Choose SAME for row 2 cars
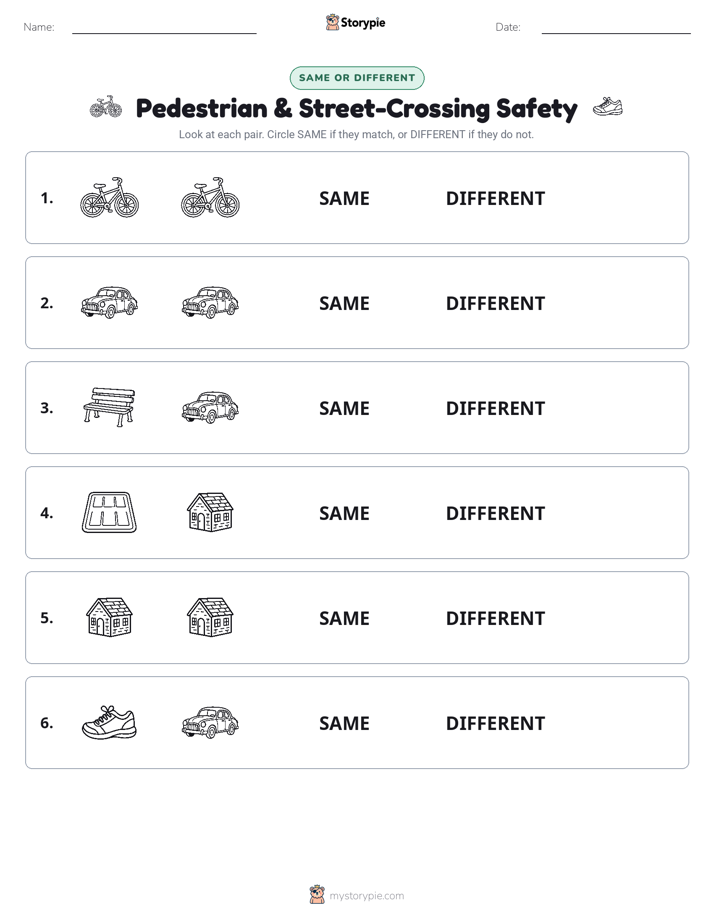The image size is (714, 924). [x=344, y=303]
